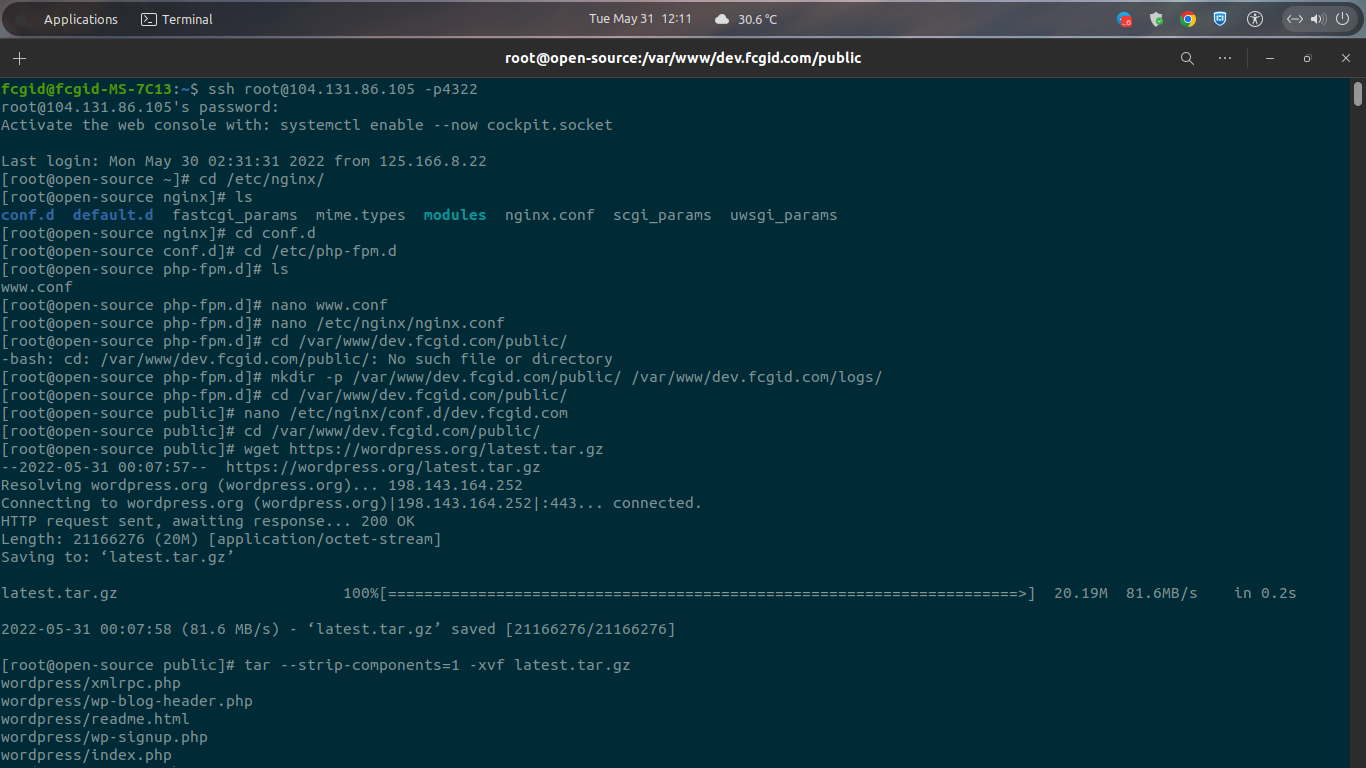Click 'wordpress/wp-signup.php' output line
Screen dimensions: 1366x768
point(104,737)
